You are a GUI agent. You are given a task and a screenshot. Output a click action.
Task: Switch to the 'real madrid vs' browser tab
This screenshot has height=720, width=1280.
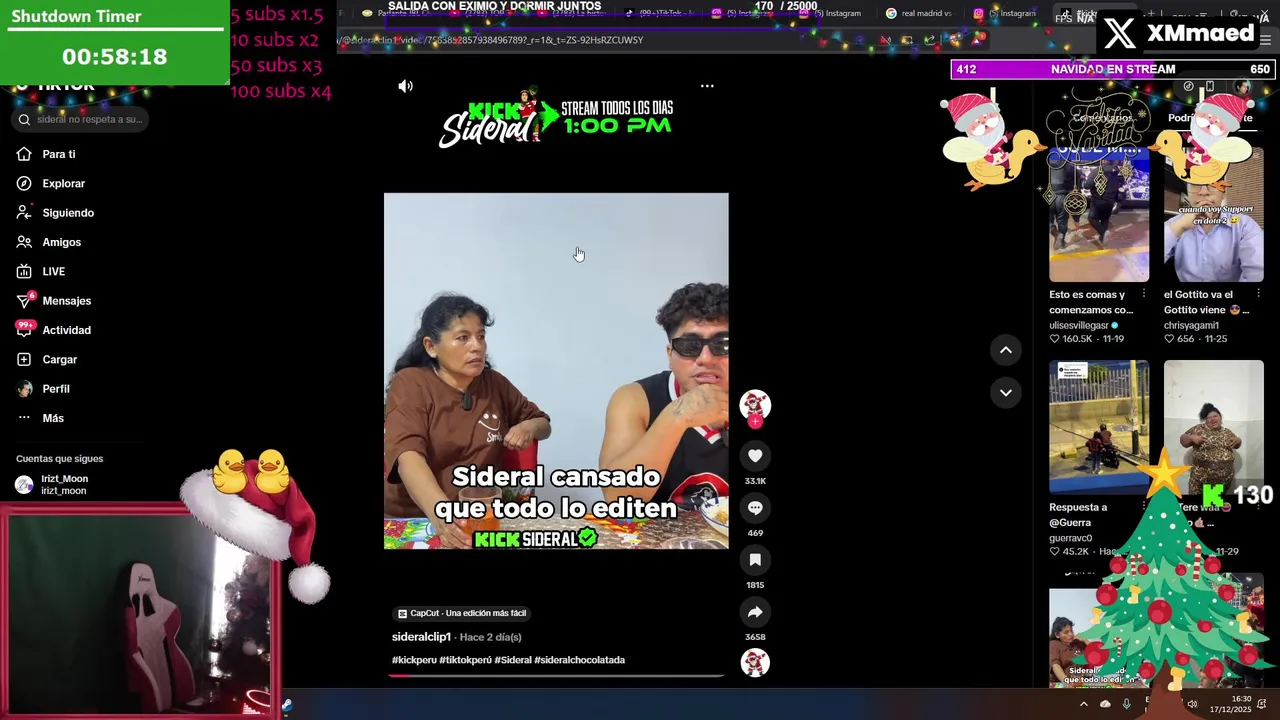coord(918,13)
